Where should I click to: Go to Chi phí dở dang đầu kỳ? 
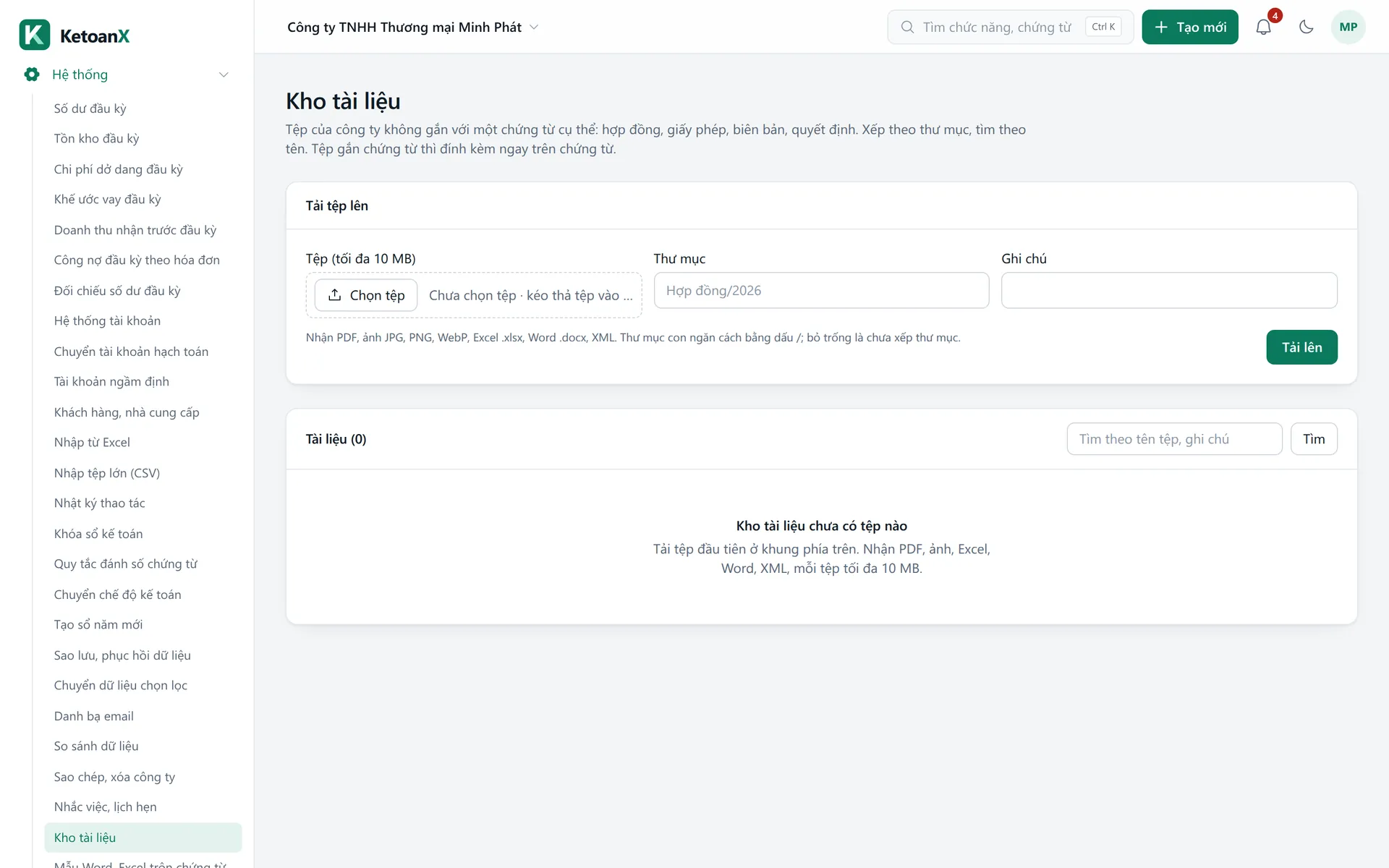(x=143, y=169)
